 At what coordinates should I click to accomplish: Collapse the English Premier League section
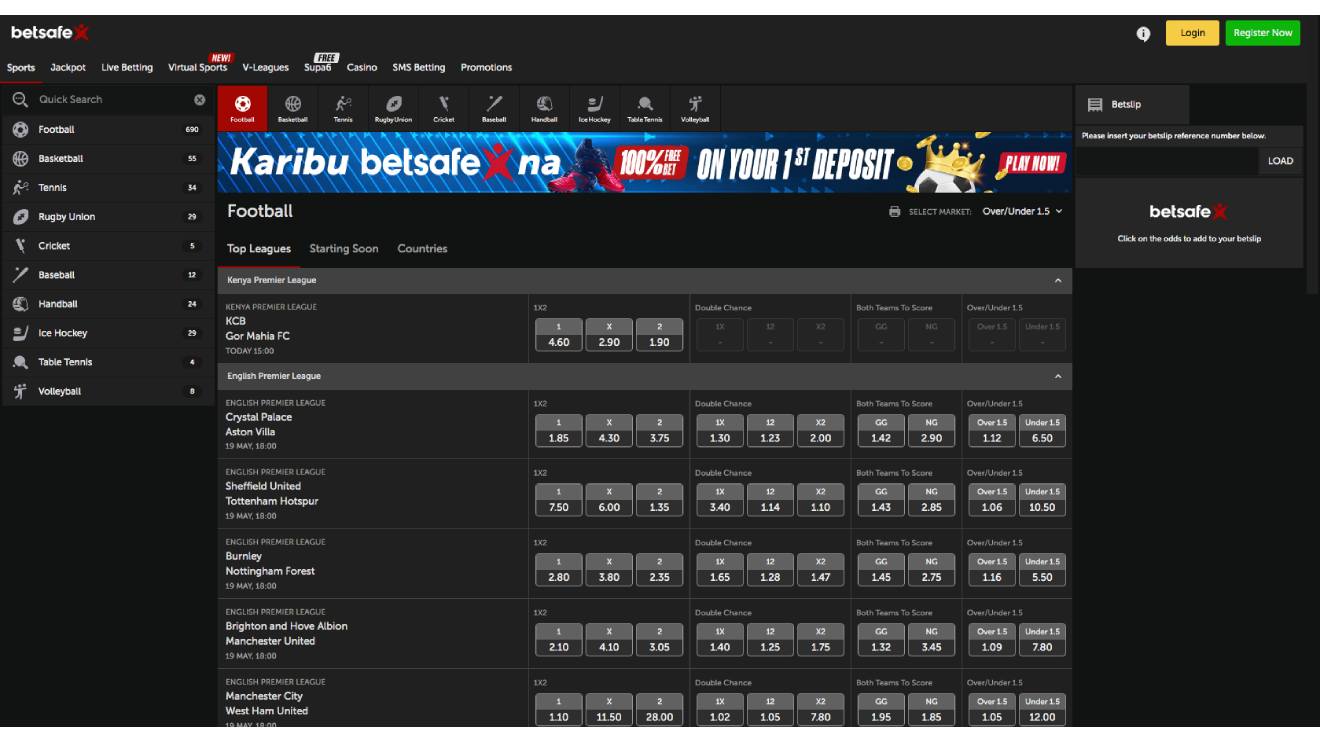coord(1058,377)
